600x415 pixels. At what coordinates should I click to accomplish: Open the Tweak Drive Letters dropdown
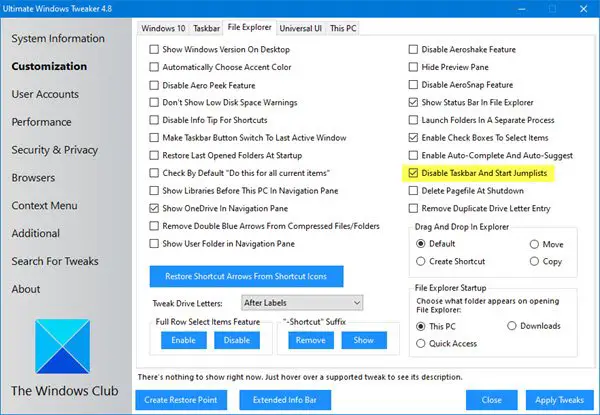pos(302,303)
